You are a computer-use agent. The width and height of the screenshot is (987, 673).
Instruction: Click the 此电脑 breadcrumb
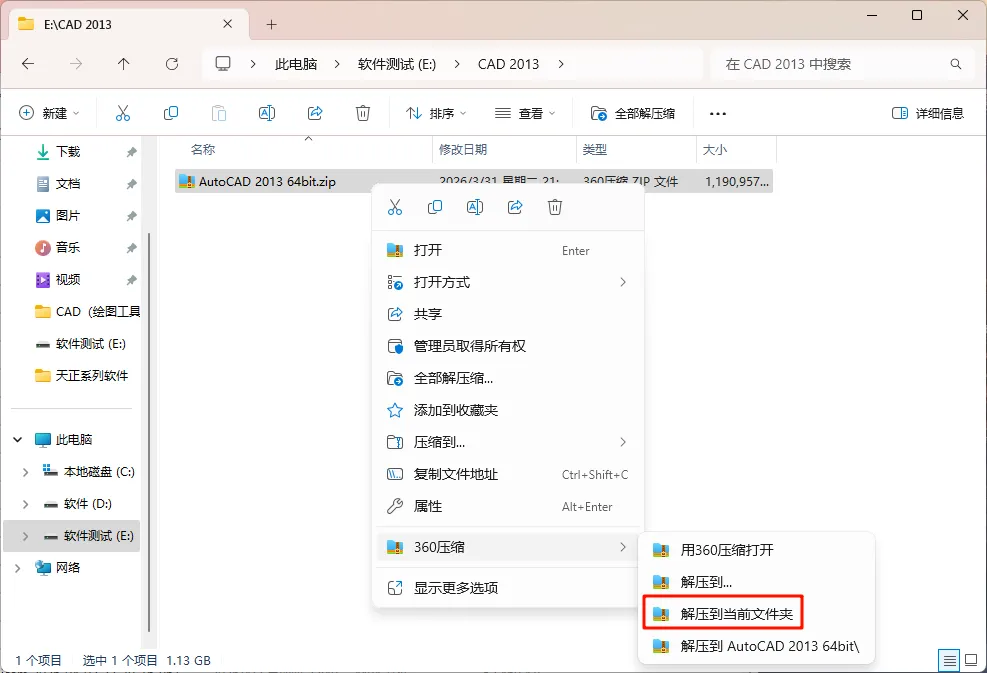point(296,64)
